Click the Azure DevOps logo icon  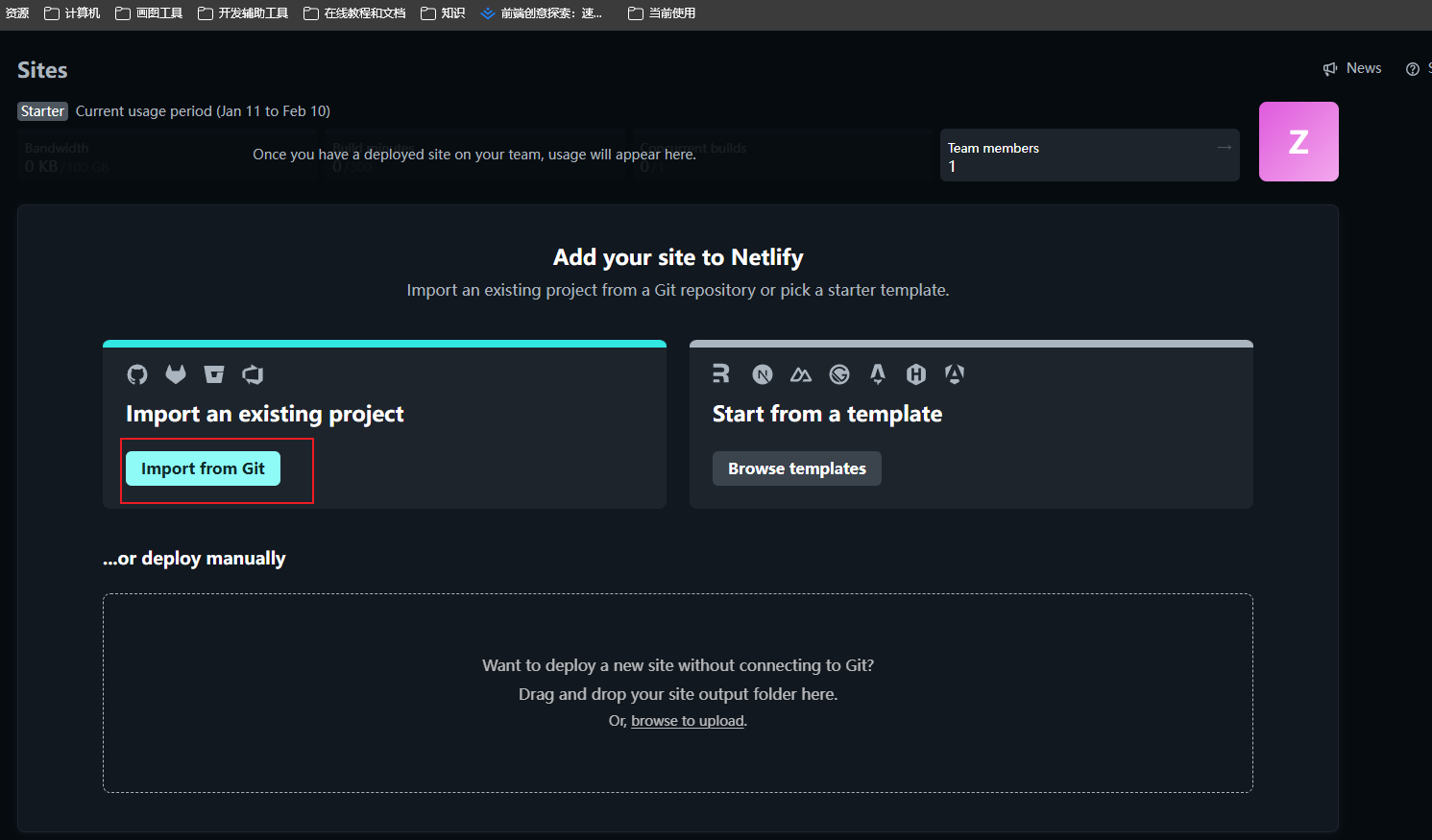point(253,374)
